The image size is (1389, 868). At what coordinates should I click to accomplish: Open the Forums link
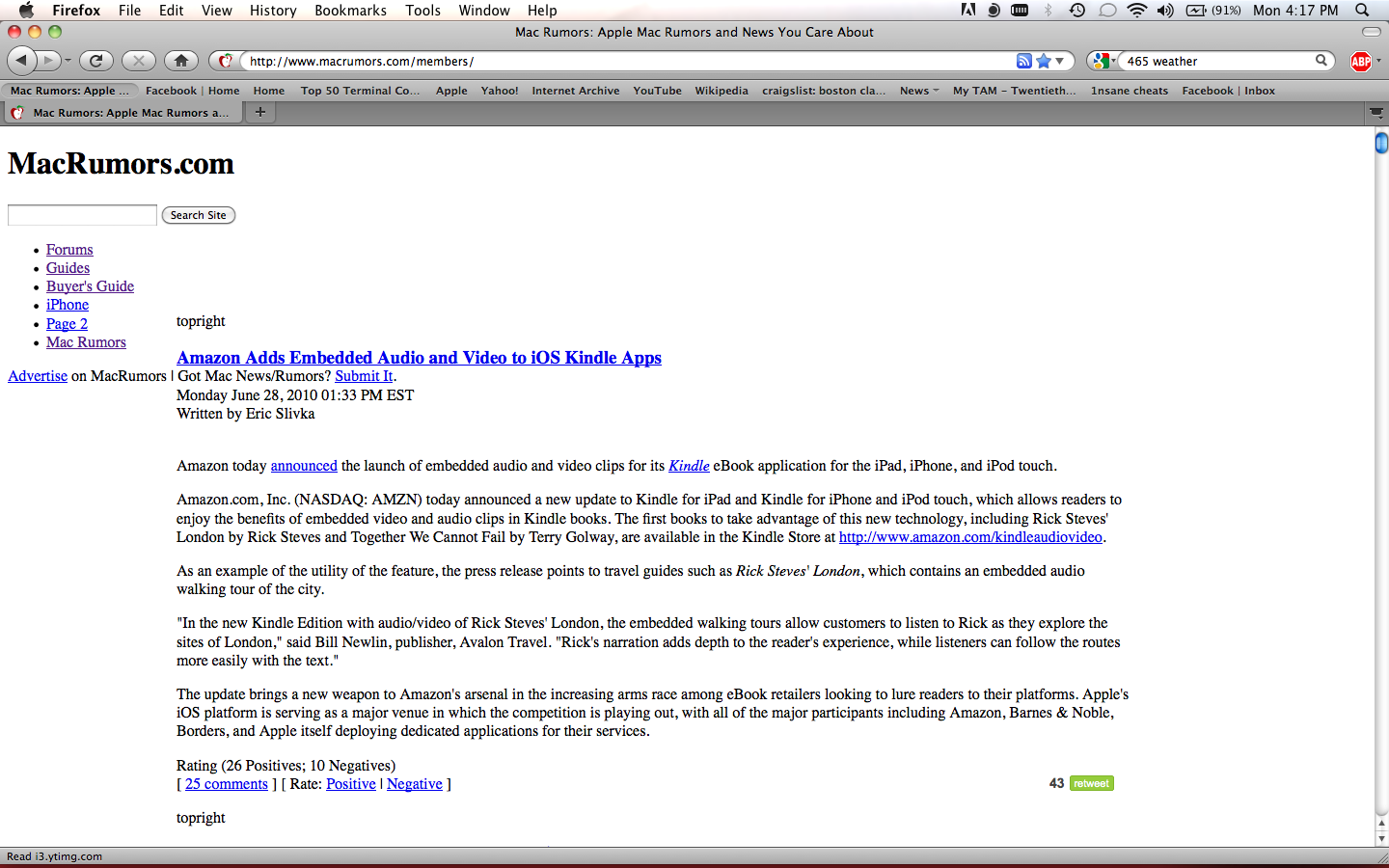pyautogui.click(x=69, y=250)
